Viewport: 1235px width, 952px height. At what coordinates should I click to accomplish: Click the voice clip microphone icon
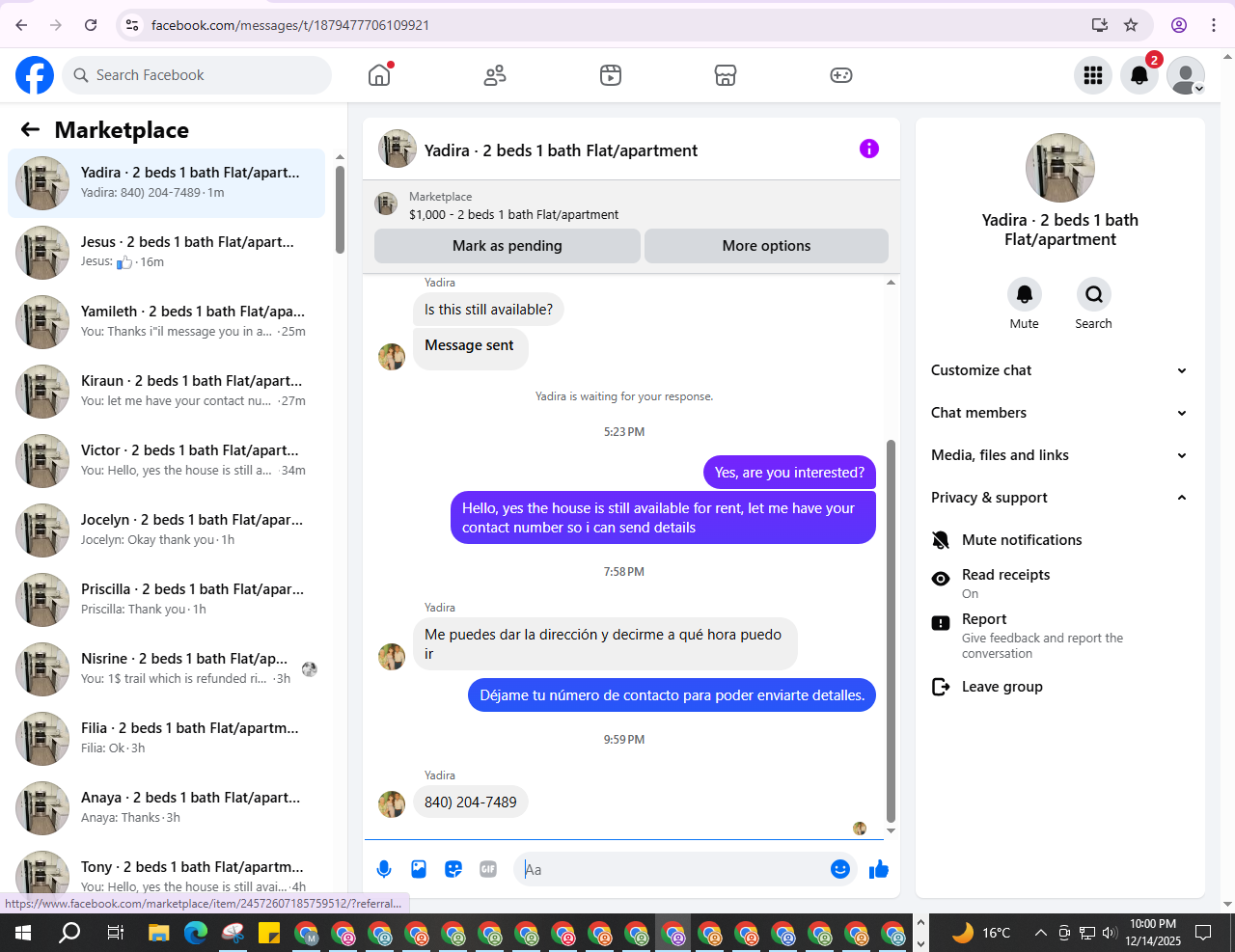pyautogui.click(x=384, y=869)
